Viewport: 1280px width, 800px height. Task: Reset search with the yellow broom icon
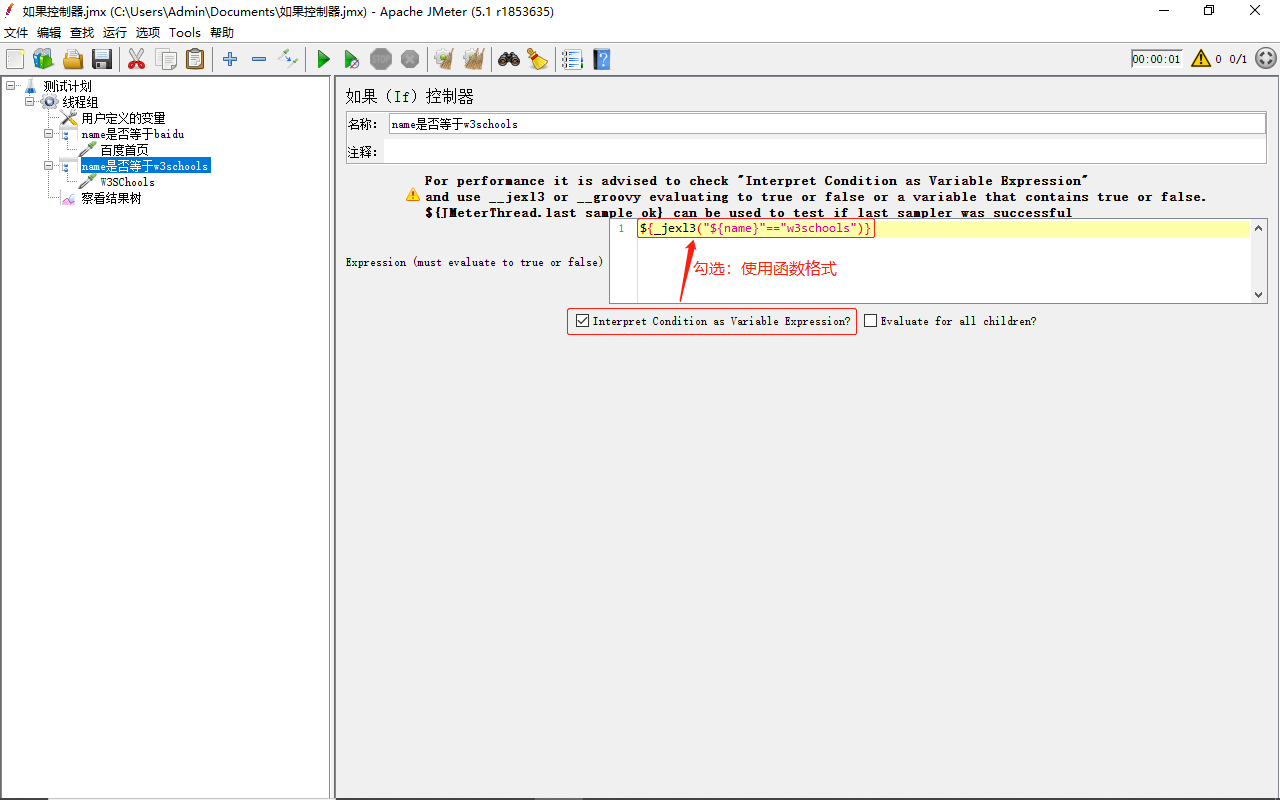tap(538, 59)
